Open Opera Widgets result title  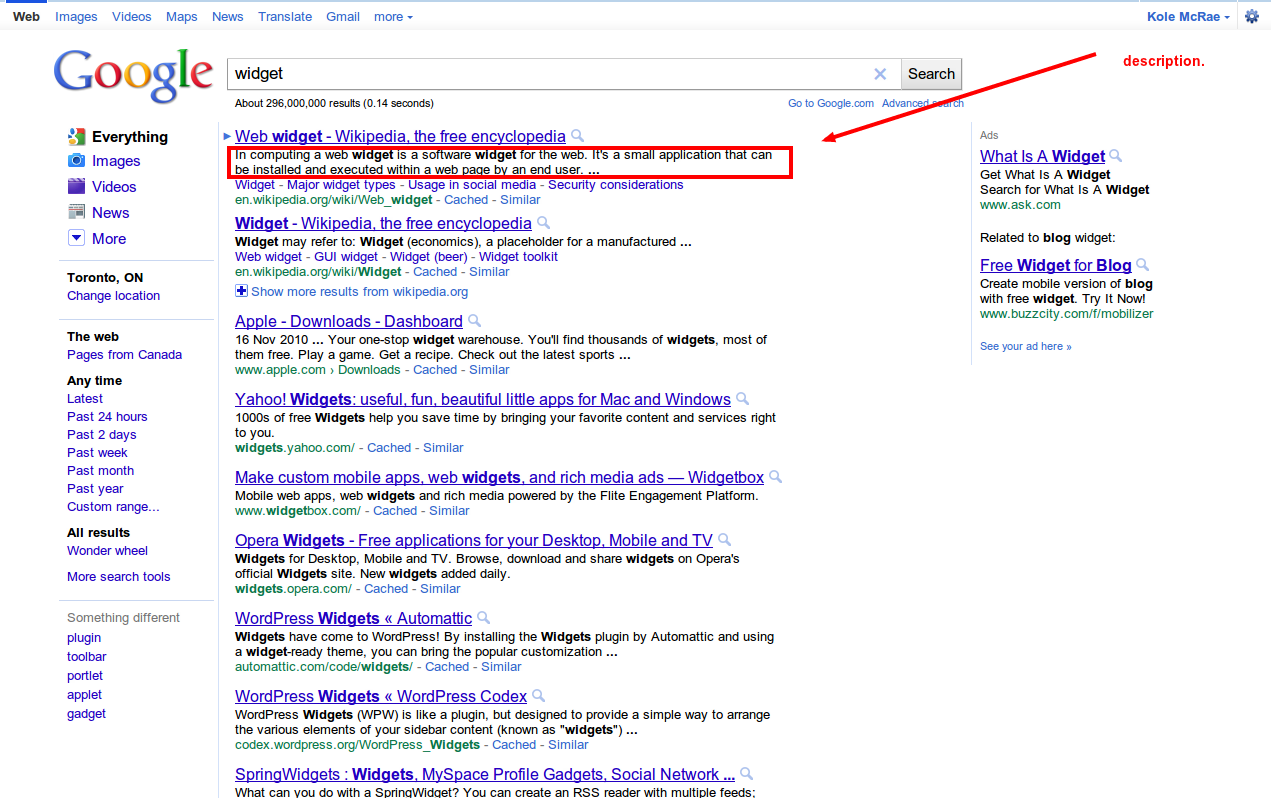(x=474, y=540)
